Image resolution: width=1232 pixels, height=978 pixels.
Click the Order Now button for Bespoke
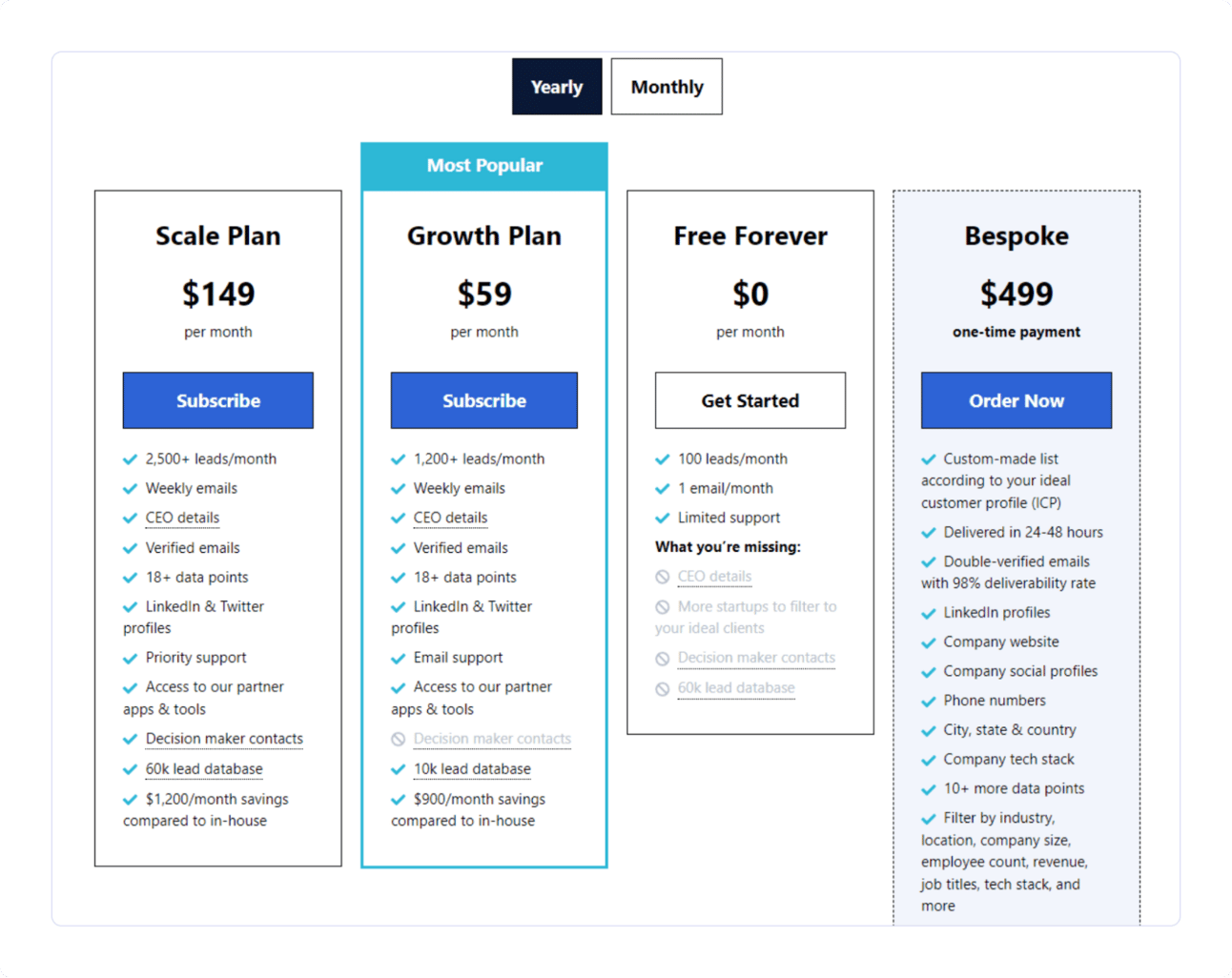click(x=1016, y=400)
